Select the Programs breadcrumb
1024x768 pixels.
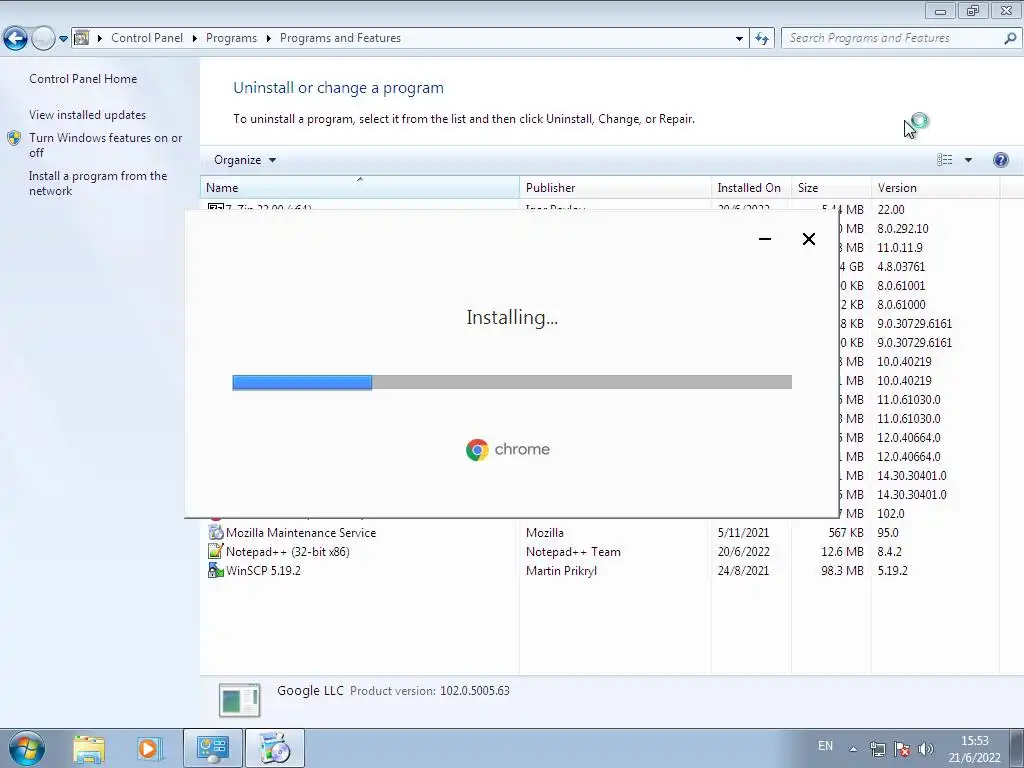point(231,38)
